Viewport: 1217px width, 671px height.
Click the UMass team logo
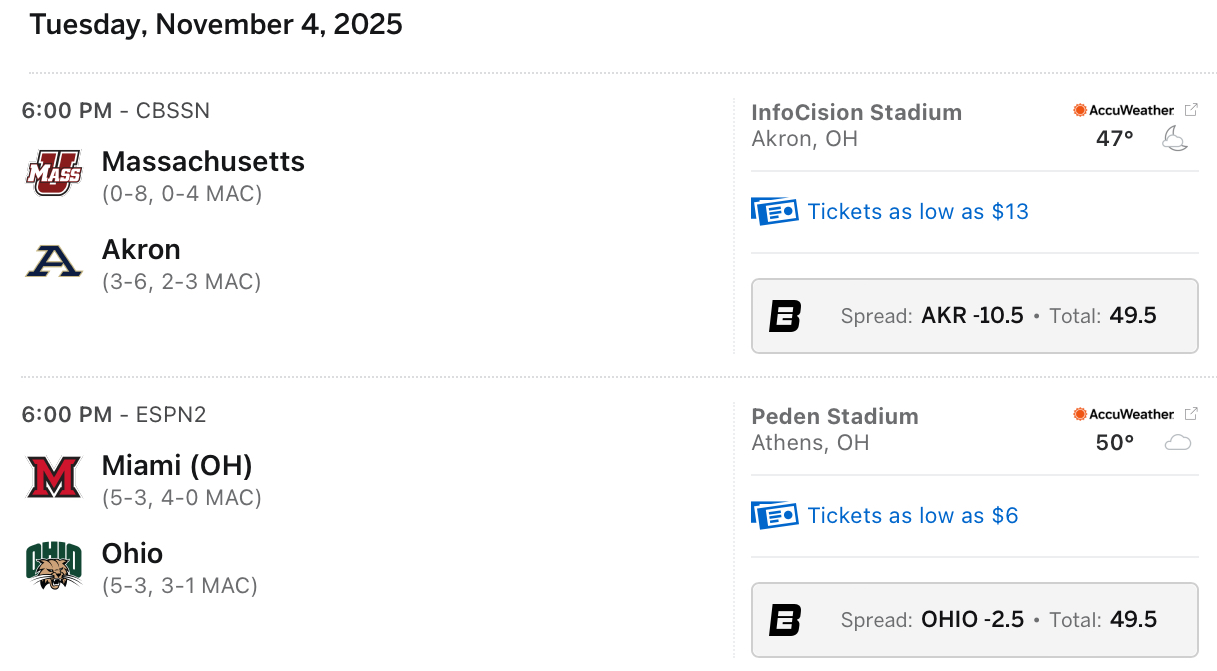[53, 173]
